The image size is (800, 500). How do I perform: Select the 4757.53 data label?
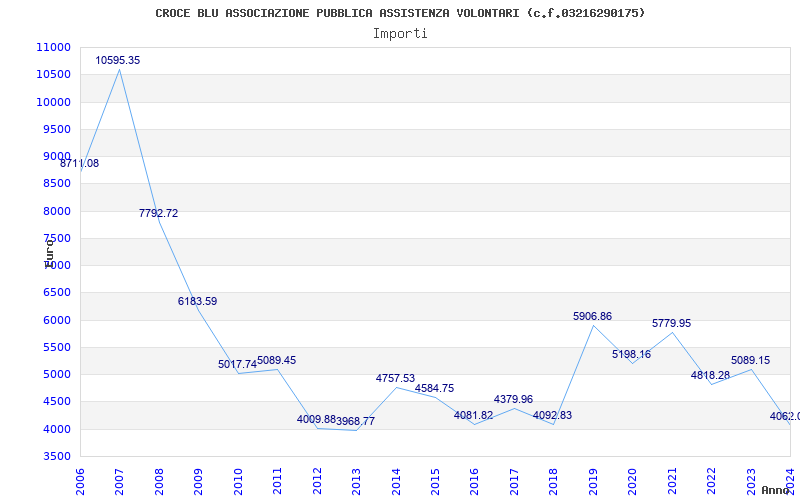tap(395, 378)
